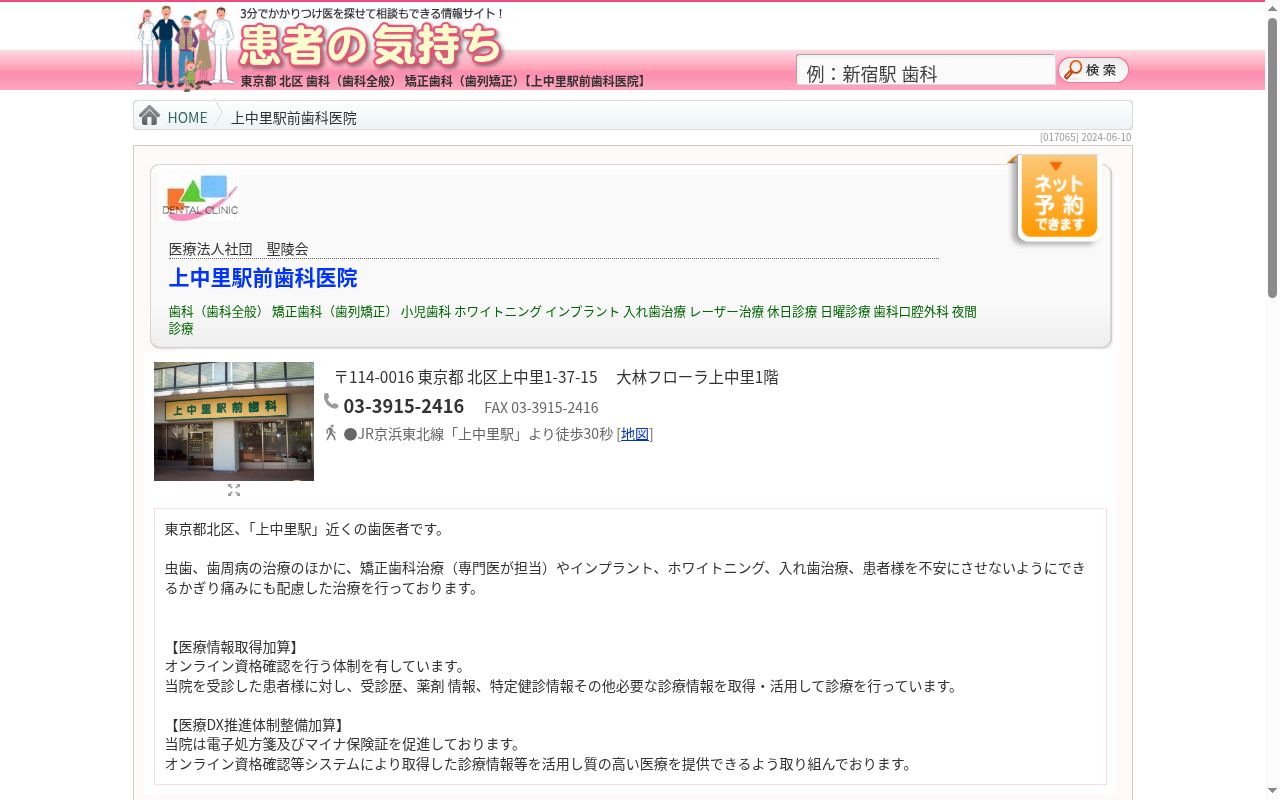Click the 検索 search button

coord(1093,70)
